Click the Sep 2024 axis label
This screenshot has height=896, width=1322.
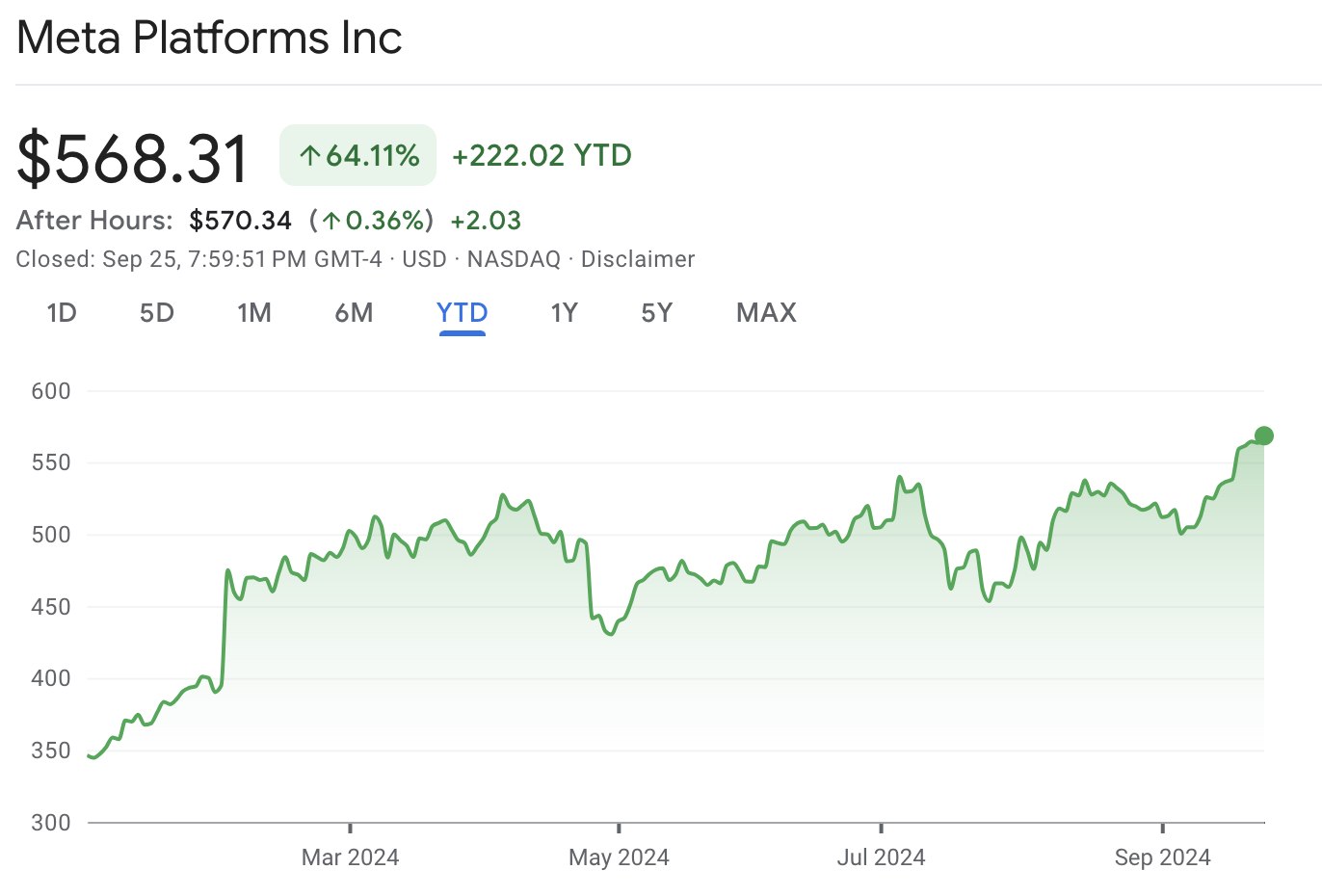[x=1162, y=857]
